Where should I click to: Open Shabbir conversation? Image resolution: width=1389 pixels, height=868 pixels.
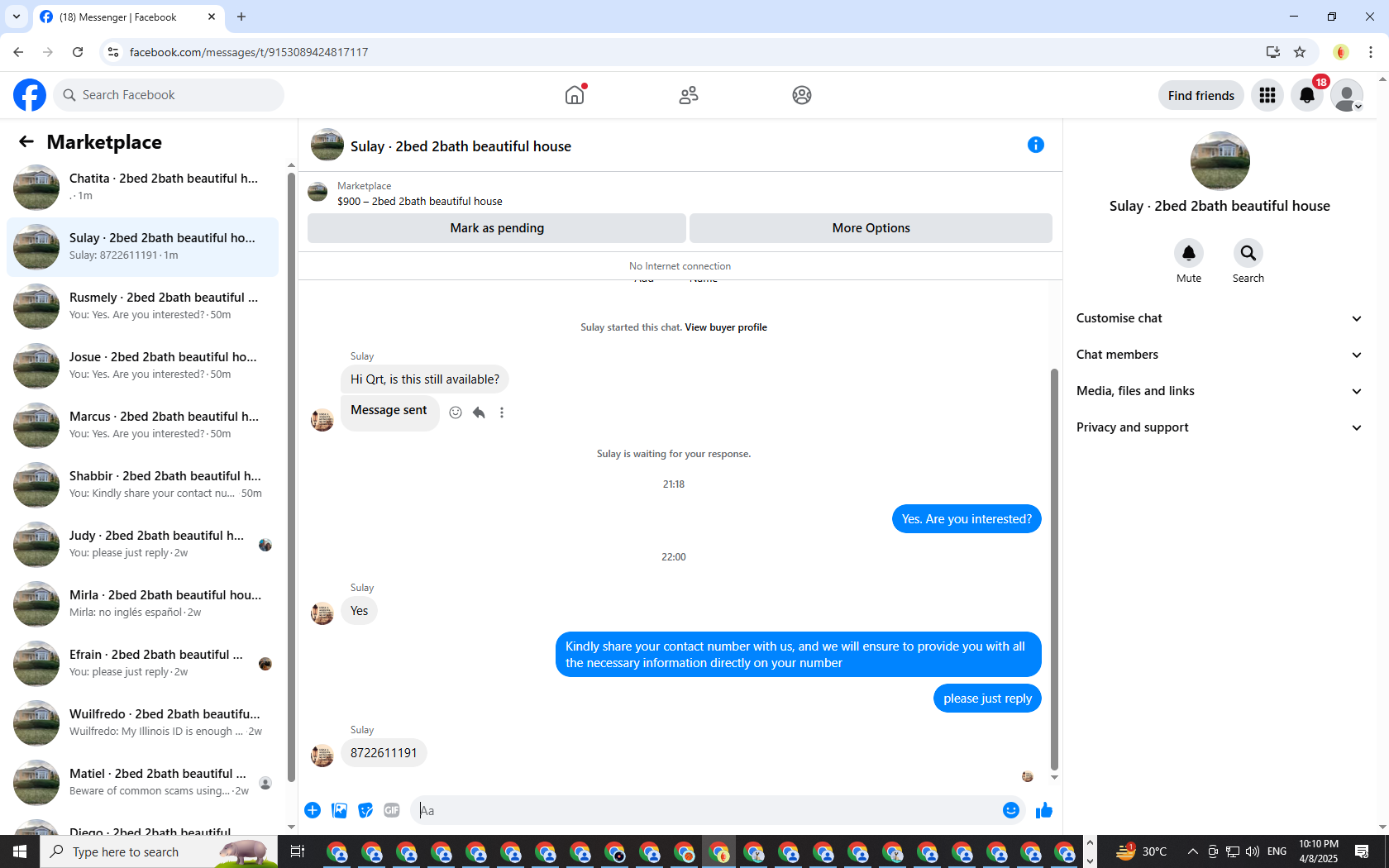[142, 485]
